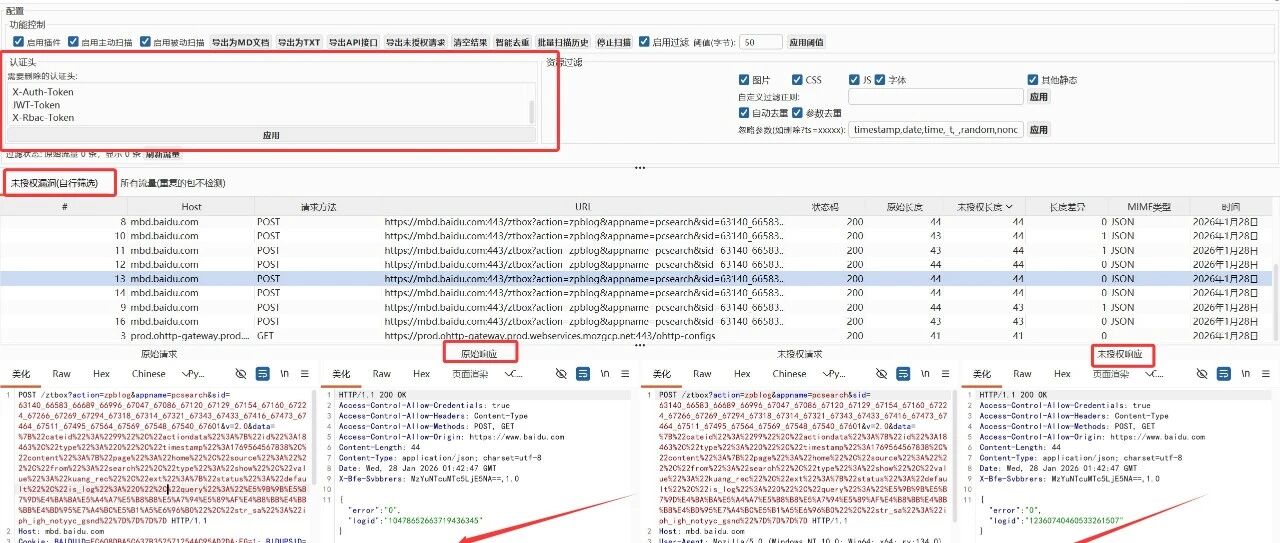Toggle the 启用被动扫描 checkbox
This screenshot has width=1280, height=543.
(x=145, y=42)
